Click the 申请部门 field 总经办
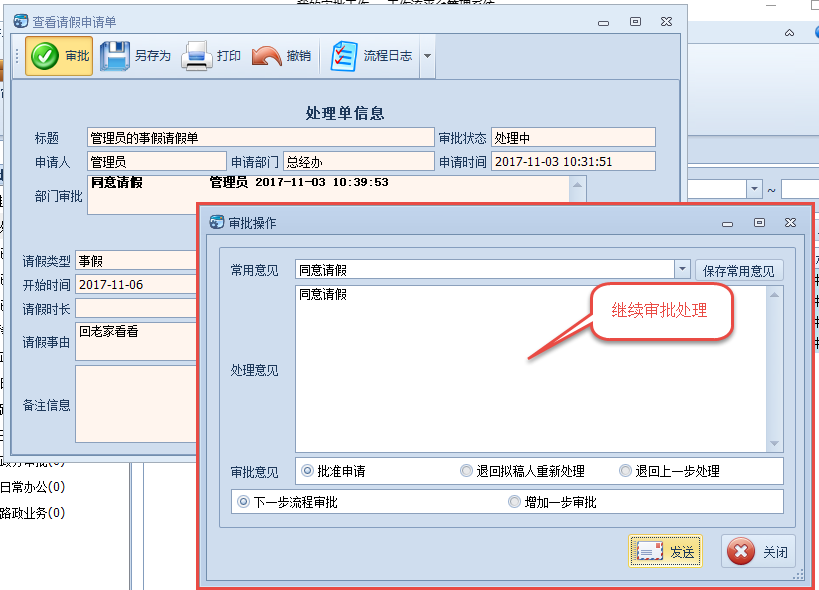This screenshot has width=819, height=590. coord(359,162)
